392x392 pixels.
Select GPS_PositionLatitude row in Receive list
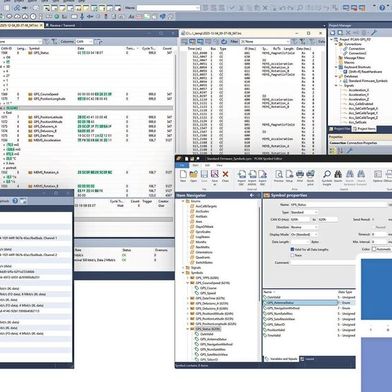(87, 117)
